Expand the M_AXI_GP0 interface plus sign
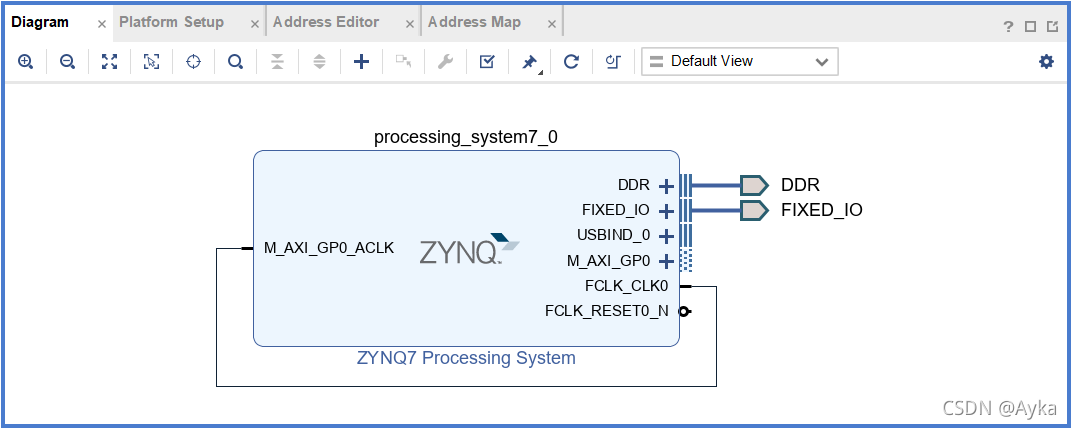 pos(666,261)
